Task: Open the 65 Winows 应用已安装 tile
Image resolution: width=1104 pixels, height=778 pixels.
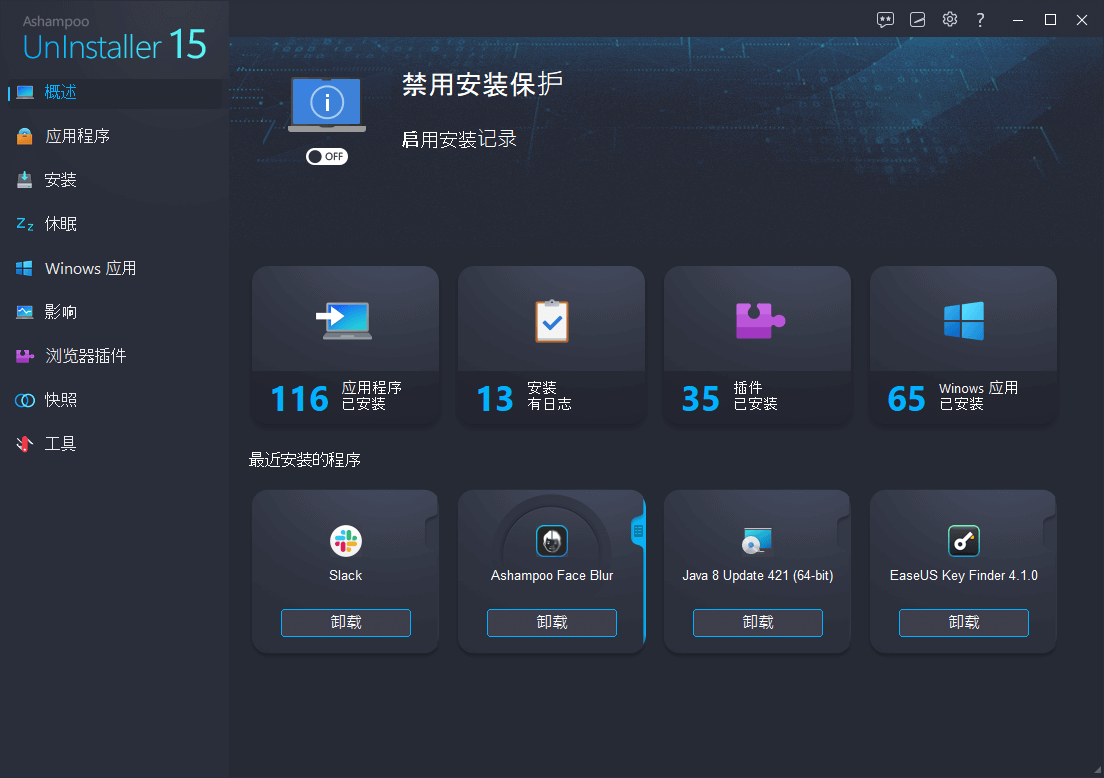Action: (x=963, y=345)
